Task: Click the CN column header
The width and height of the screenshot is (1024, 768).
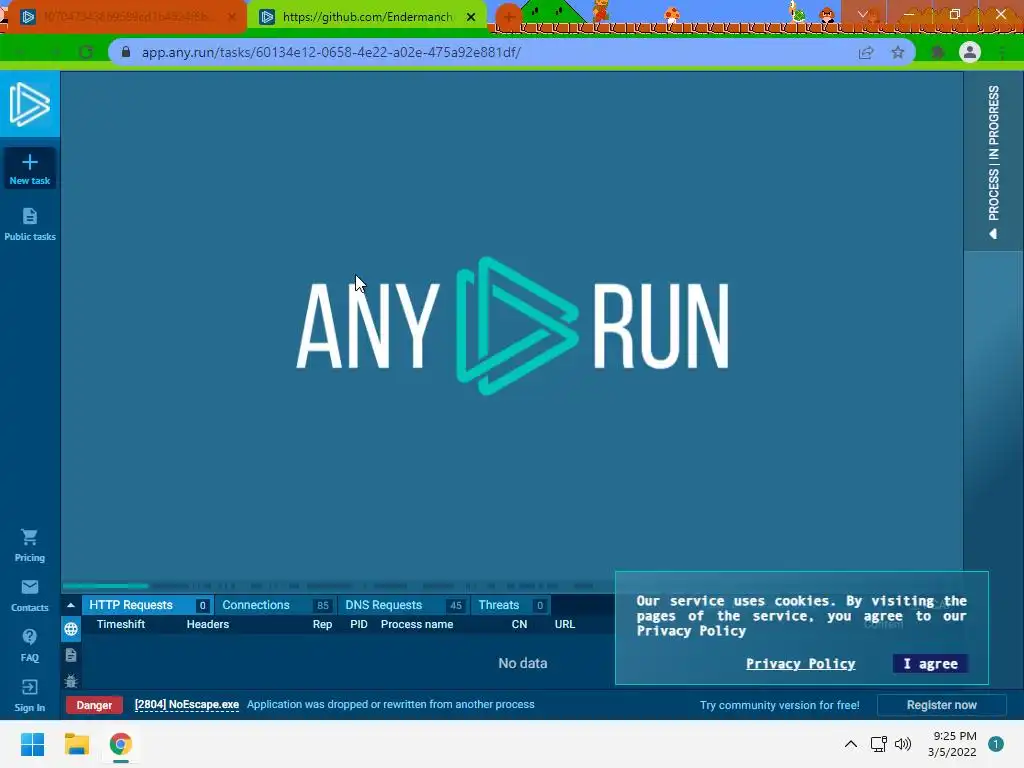Action: [519, 624]
